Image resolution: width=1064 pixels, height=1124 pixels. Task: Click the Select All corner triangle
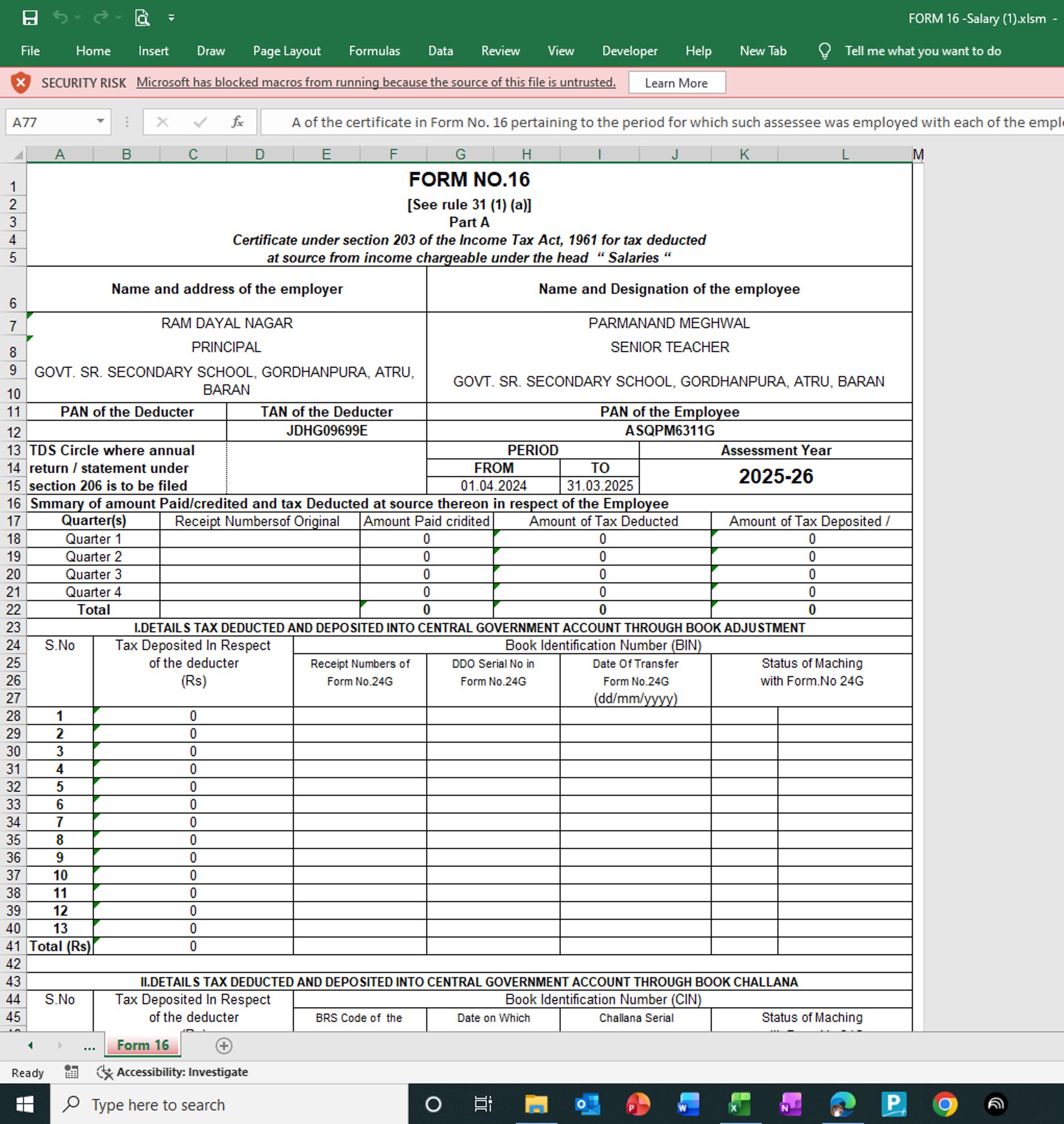tap(18, 155)
